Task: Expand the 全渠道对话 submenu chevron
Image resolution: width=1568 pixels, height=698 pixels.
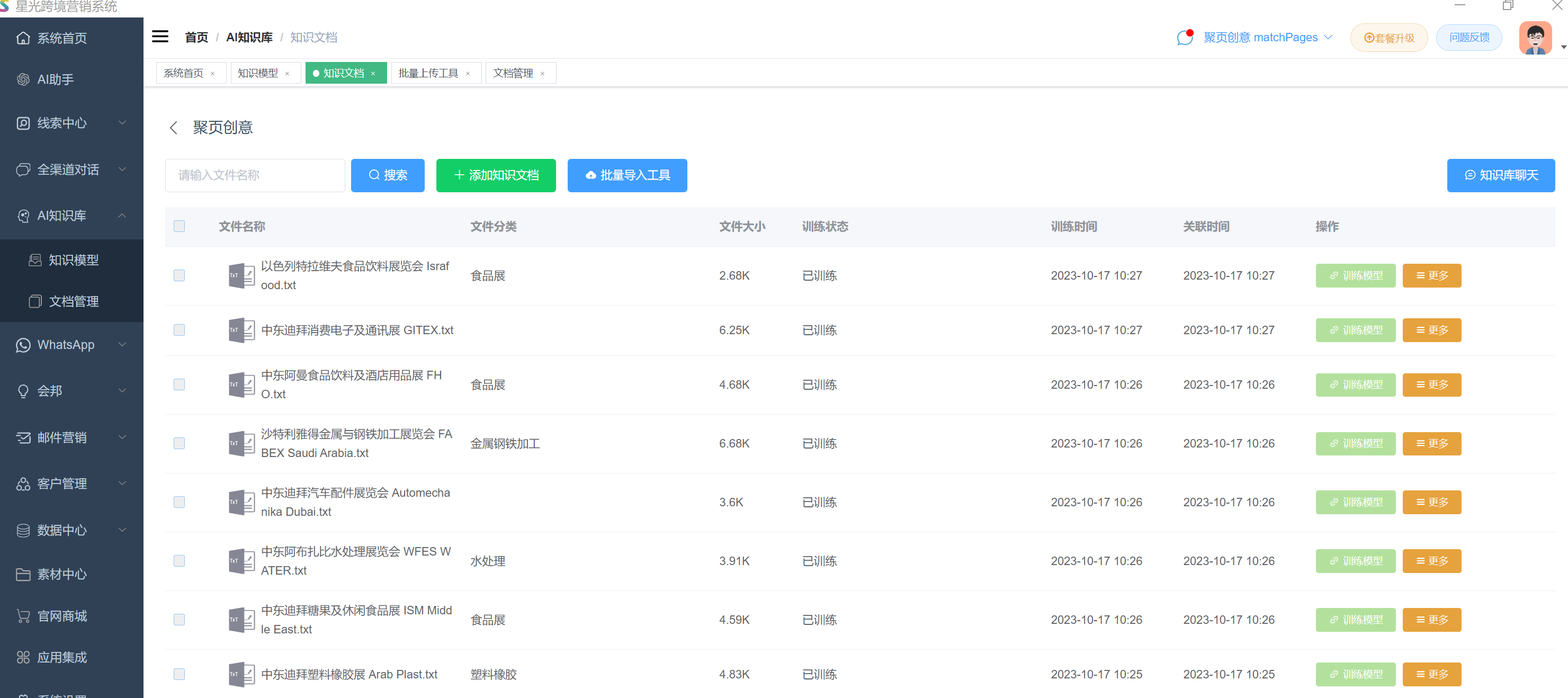Action: tap(122, 169)
